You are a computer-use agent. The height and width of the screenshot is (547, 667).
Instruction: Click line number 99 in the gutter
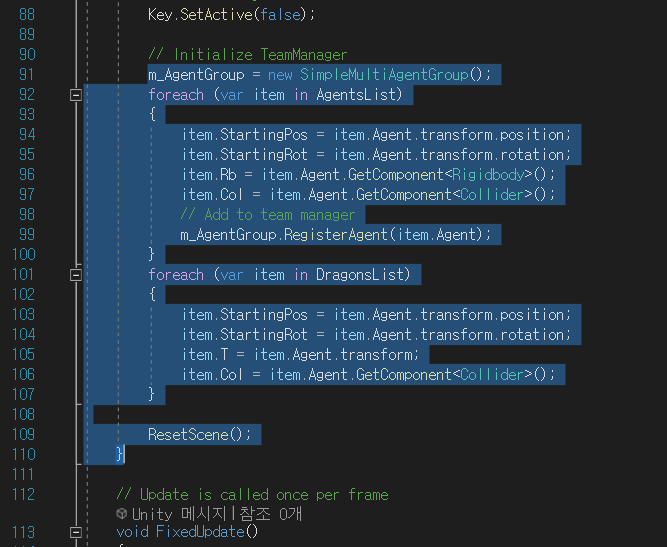(26, 234)
